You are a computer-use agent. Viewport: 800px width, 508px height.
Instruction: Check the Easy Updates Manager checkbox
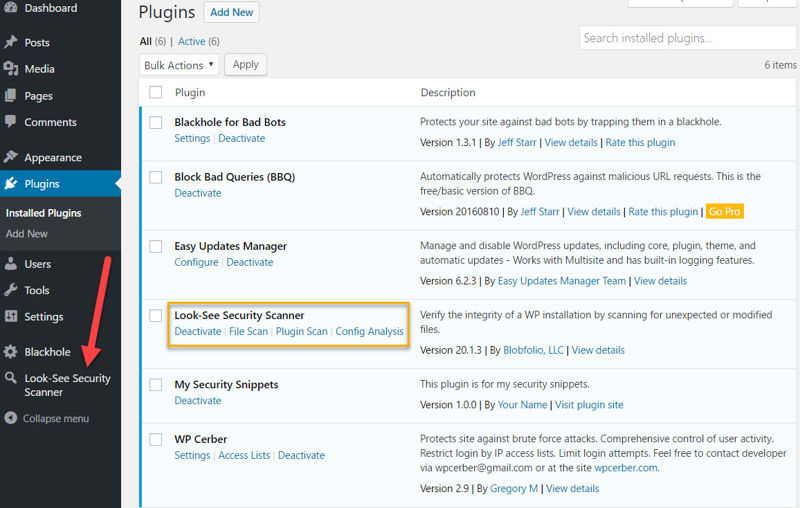click(156, 246)
